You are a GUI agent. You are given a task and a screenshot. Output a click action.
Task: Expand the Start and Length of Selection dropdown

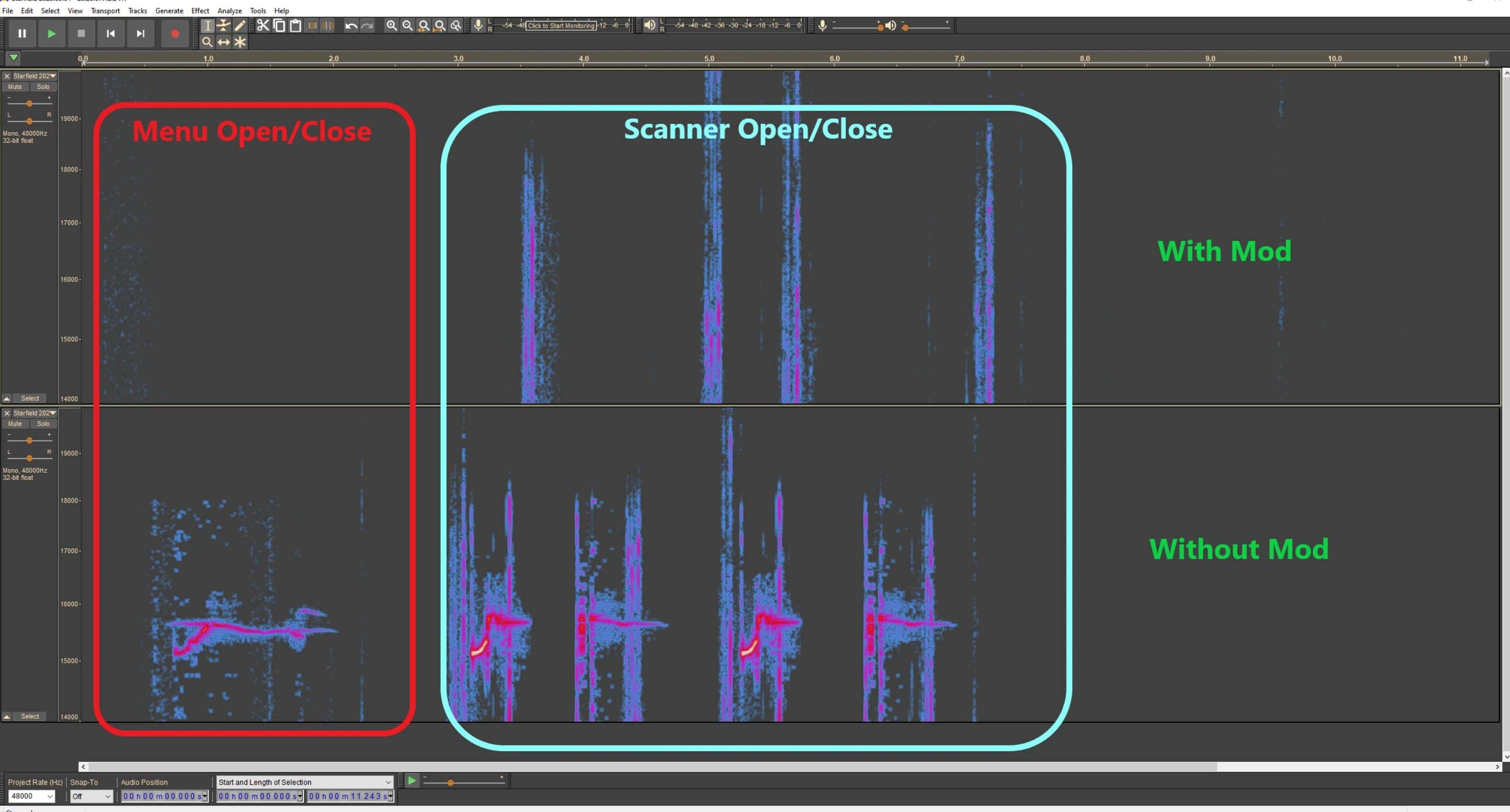[x=388, y=782]
